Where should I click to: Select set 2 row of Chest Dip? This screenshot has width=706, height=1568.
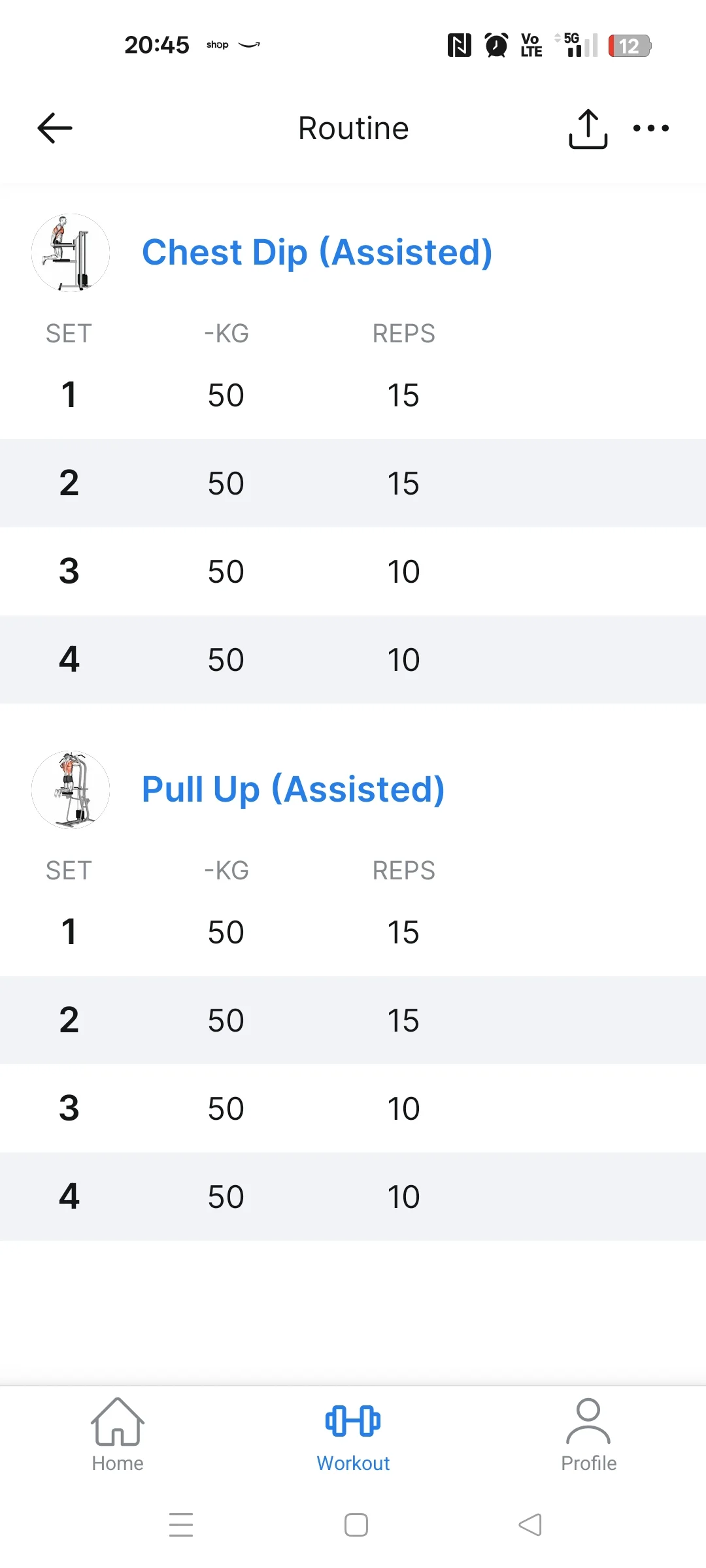353,483
